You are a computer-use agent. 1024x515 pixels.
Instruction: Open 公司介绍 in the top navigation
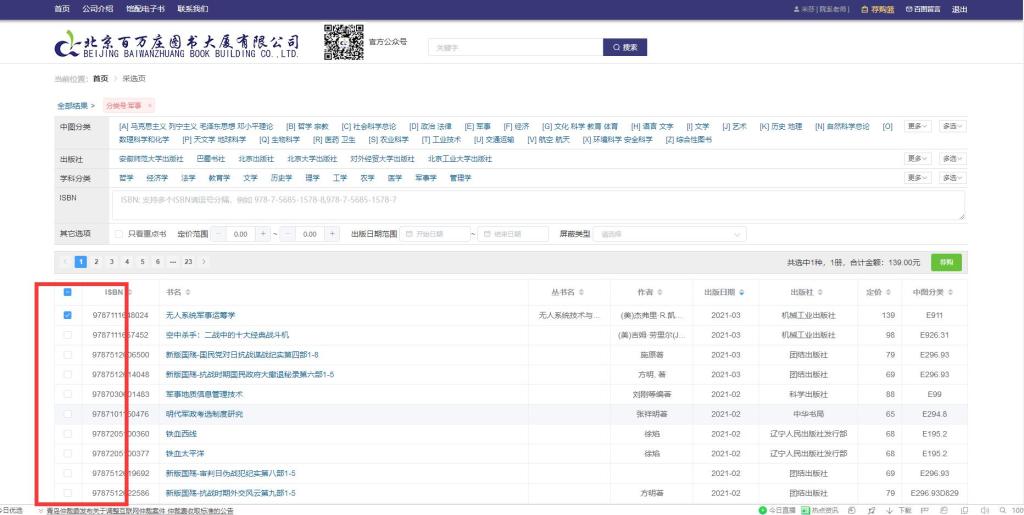[x=97, y=9]
